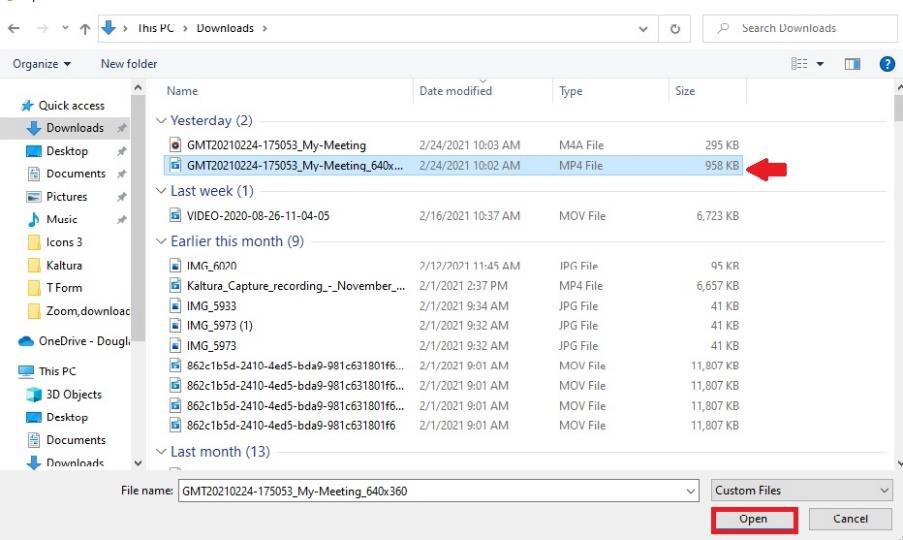Select the 3D Objects folder

[74, 394]
